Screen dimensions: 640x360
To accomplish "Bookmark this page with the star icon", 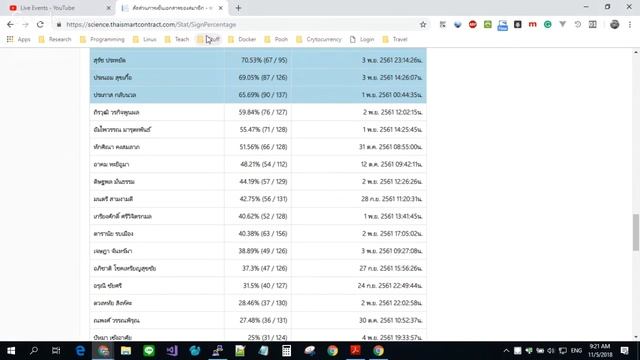I will point(423,24).
